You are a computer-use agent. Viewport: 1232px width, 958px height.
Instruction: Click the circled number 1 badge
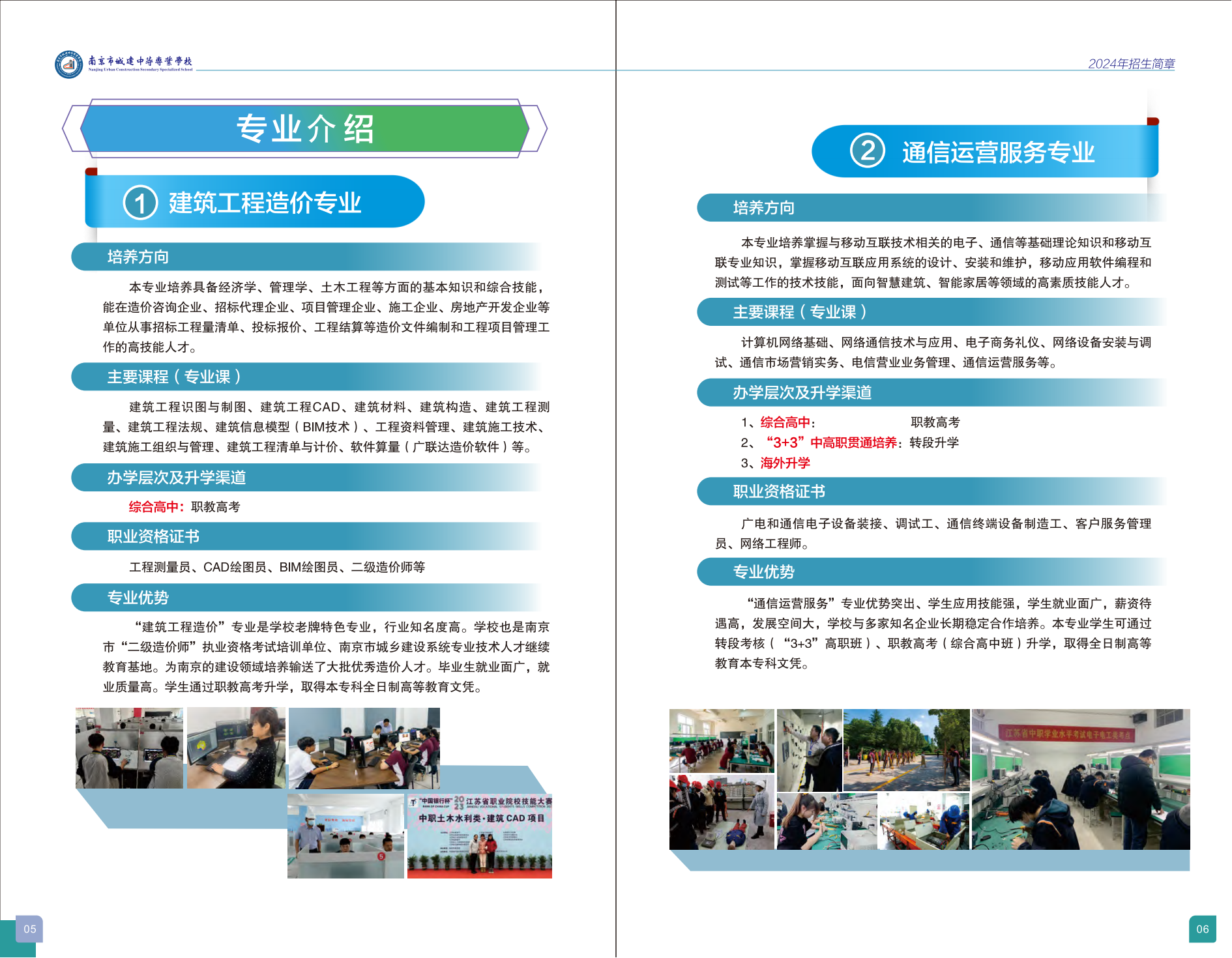(x=140, y=203)
